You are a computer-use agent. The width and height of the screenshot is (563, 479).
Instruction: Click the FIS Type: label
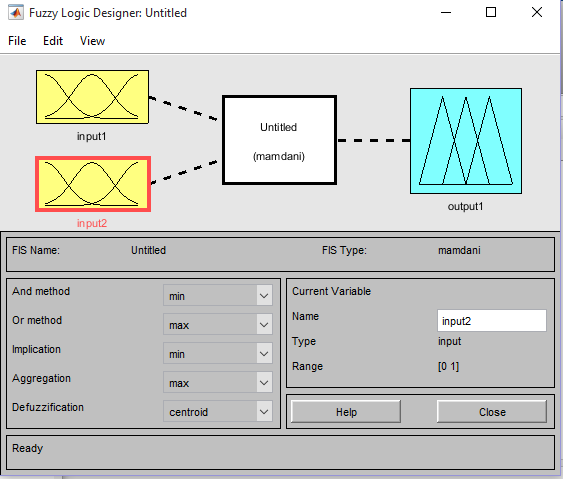pos(344,250)
